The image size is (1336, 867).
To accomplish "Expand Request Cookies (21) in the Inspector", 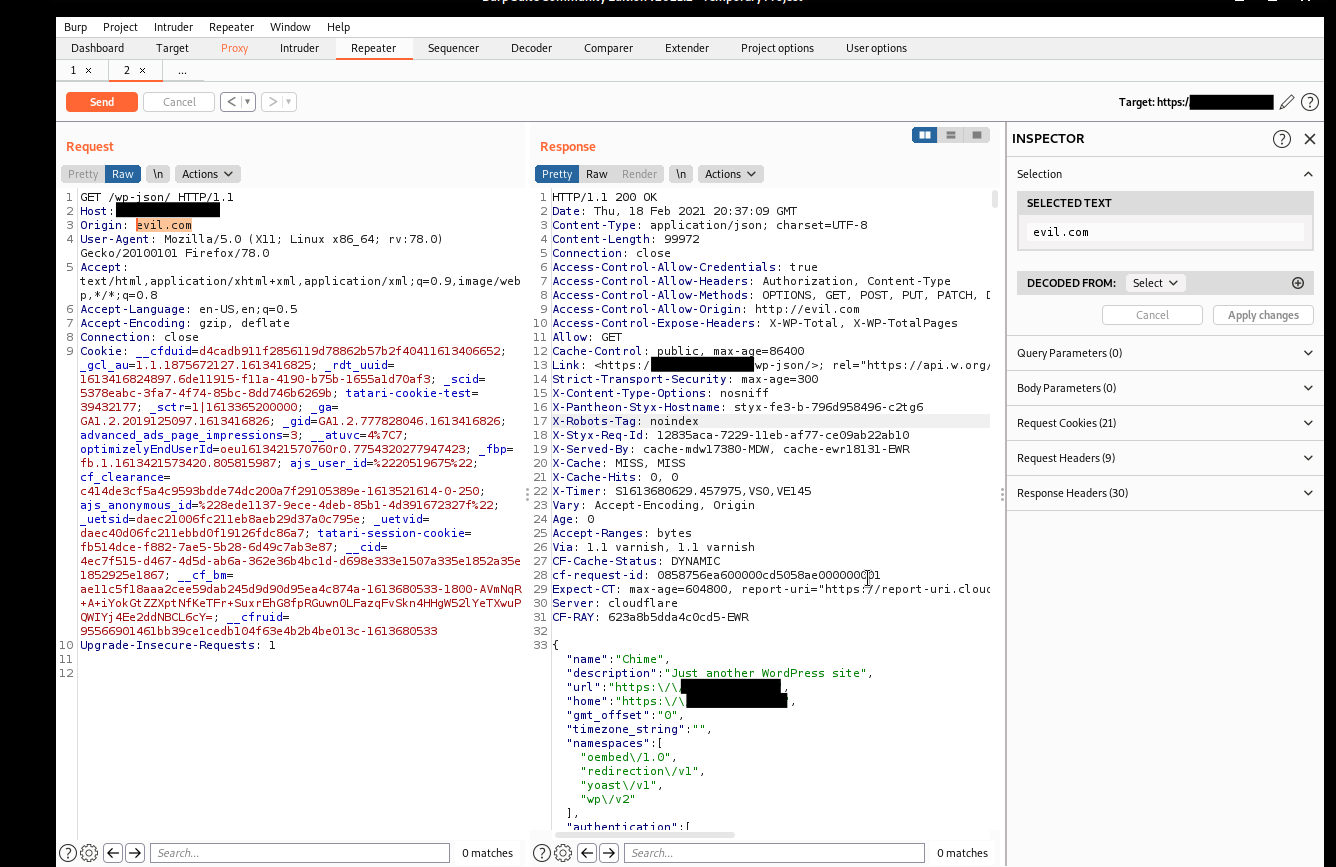I will point(1165,423).
